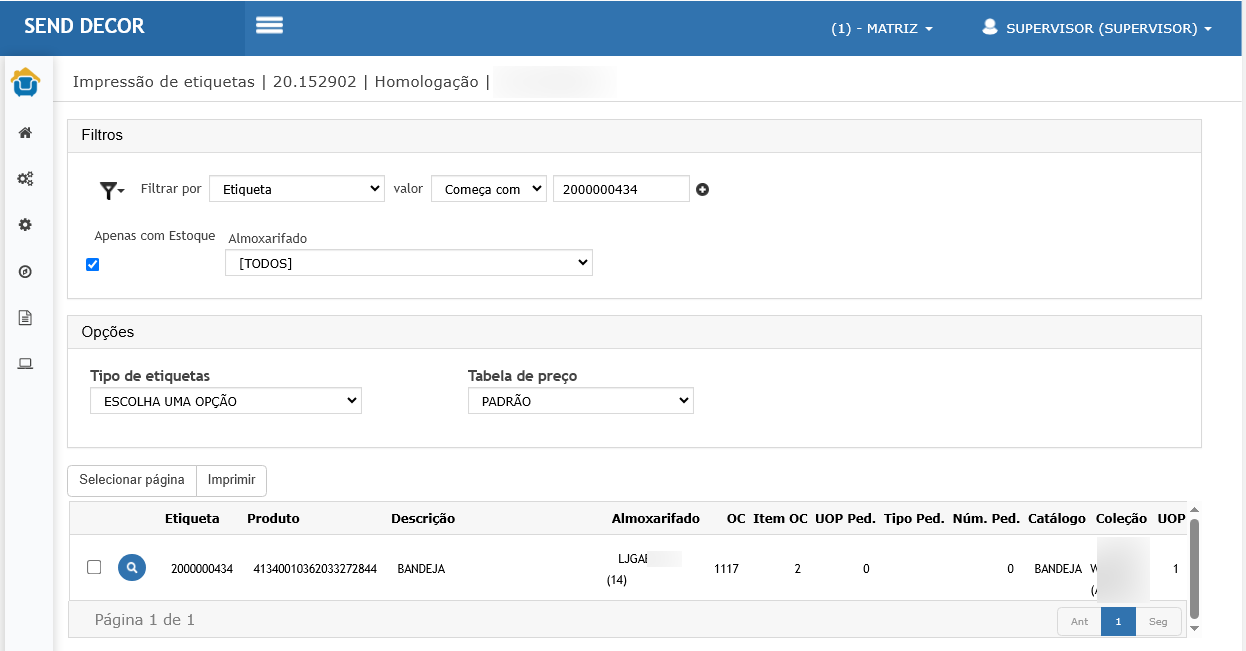The height and width of the screenshot is (651, 1246).
Task: Click the Descrição column header
Action: [x=423, y=518]
